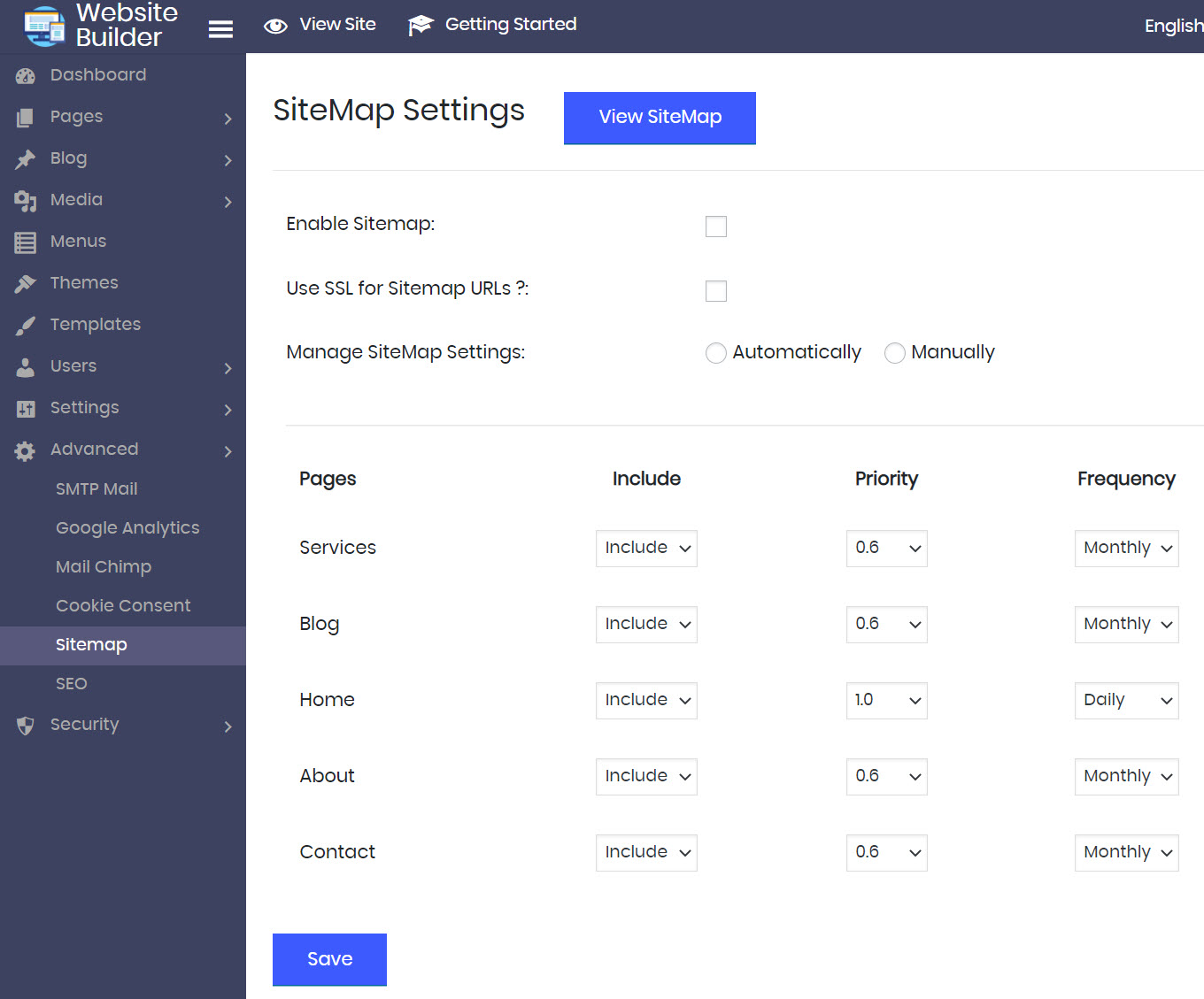Image resolution: width=1204 pixels, height=999 pixels.
Task: Click the Menus list icon
Action: (26, 242)
